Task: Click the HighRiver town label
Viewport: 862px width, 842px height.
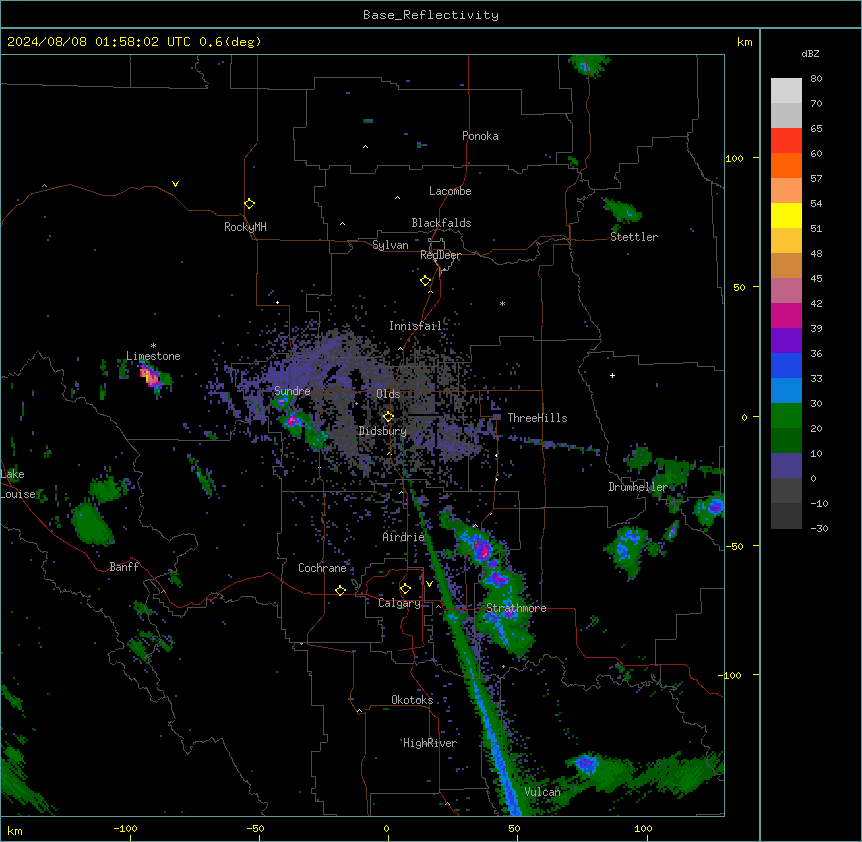Action: coord(429,743)
